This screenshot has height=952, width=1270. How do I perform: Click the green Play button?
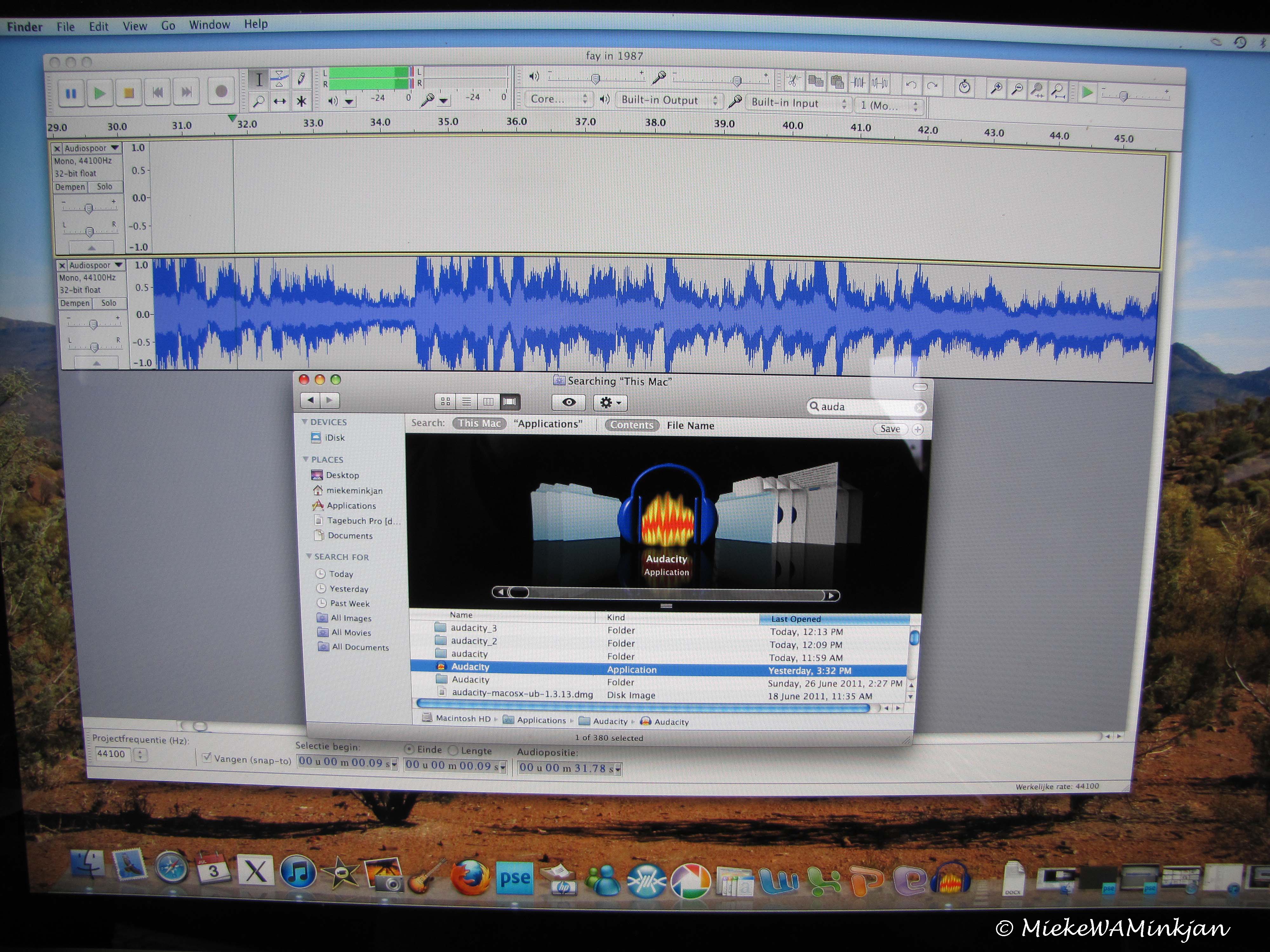pyautogui.click(x=100, y=93)
